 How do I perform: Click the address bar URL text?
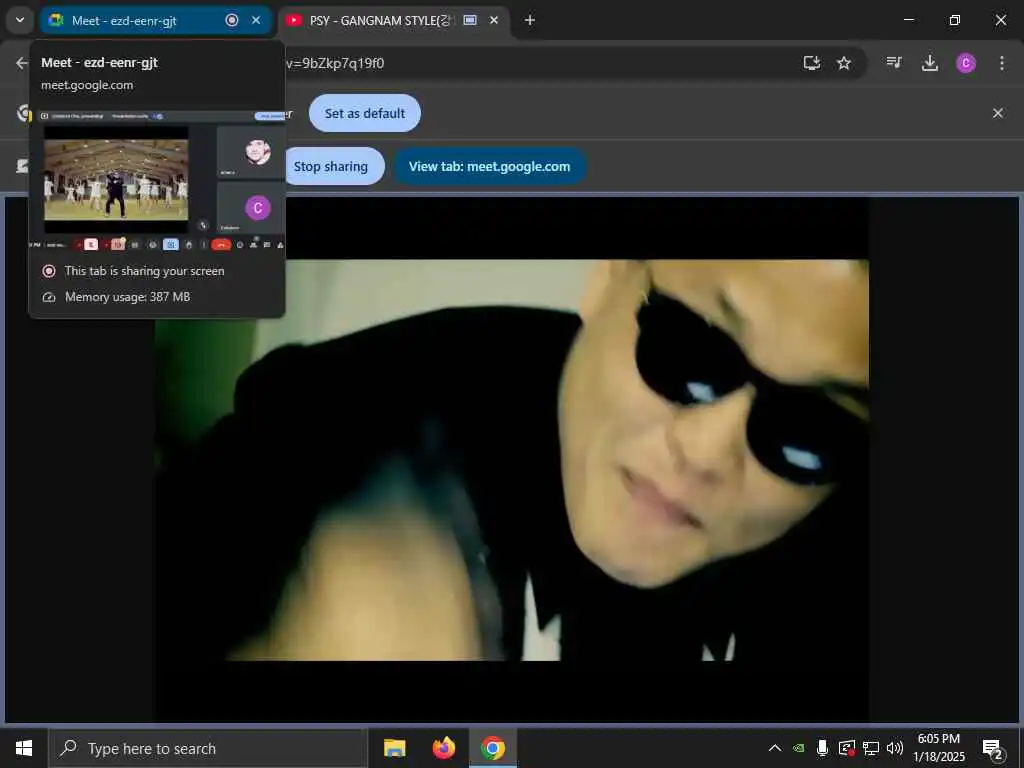335,63
